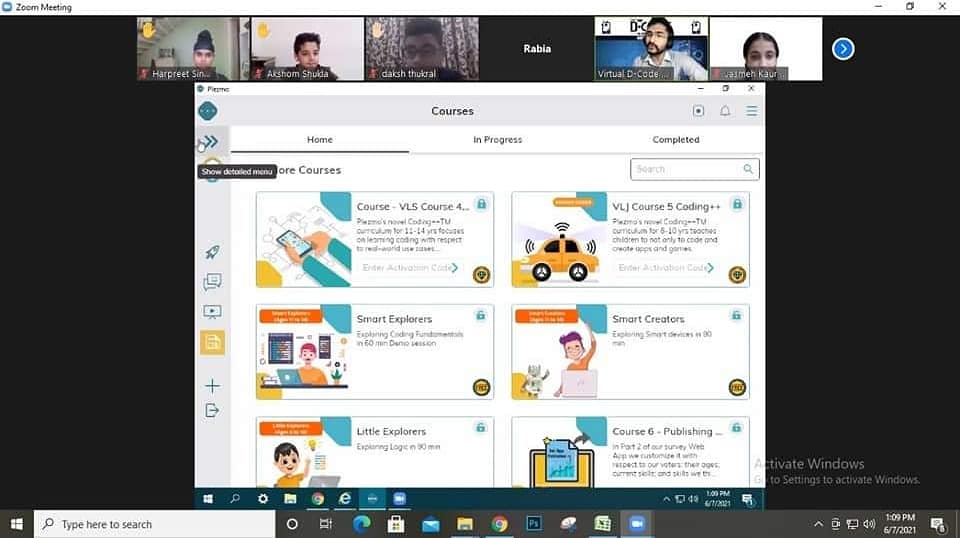Screen dimensions: 960x538
Task: Open the hamburger menu in Plezmo header
Action: 751,111
